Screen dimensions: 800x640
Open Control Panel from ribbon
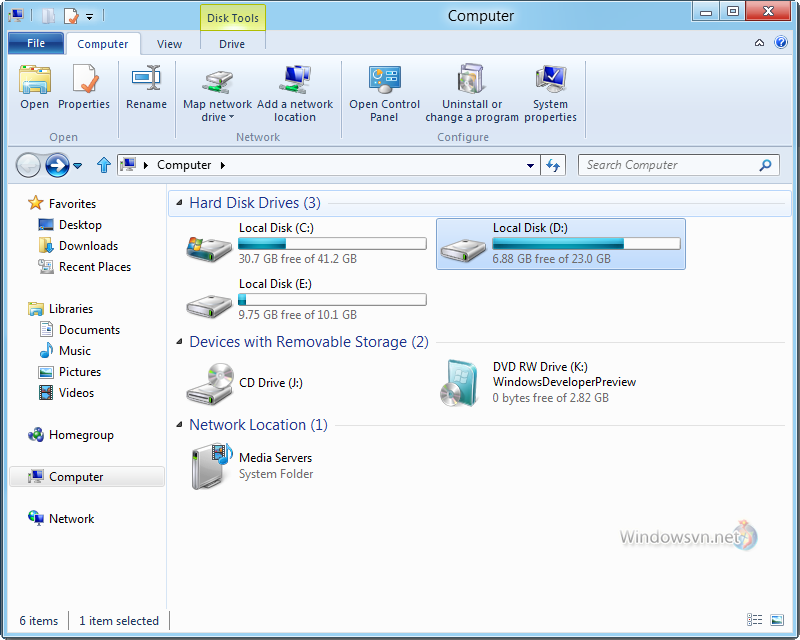(384, 94)
